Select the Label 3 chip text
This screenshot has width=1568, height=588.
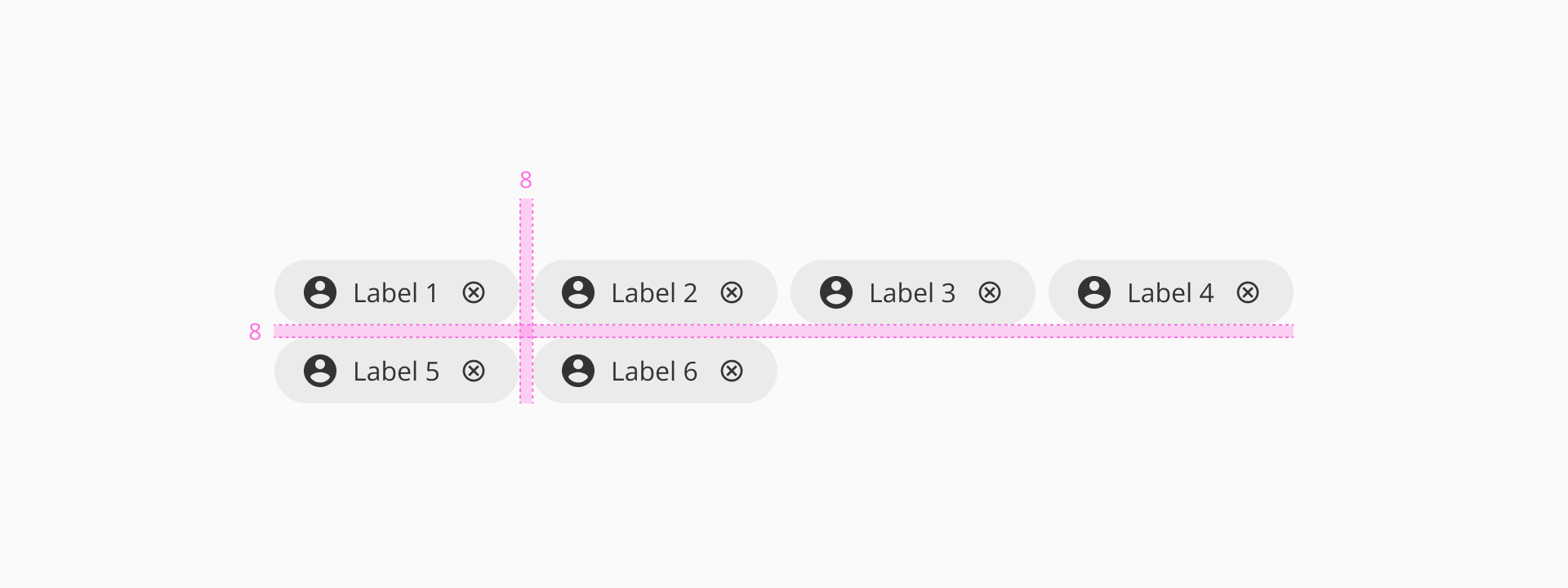(912, 292)
